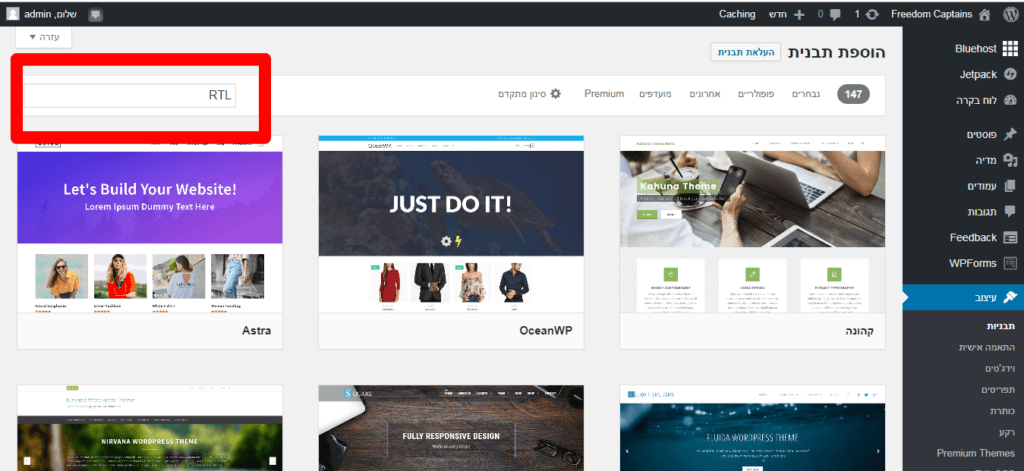
Task: Click the dashboard gauge icon
Action: tap(1010, 101)
